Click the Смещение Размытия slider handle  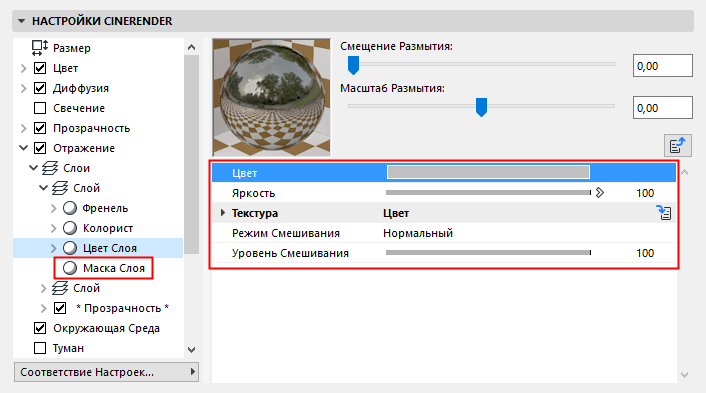[x=353, y=65]
